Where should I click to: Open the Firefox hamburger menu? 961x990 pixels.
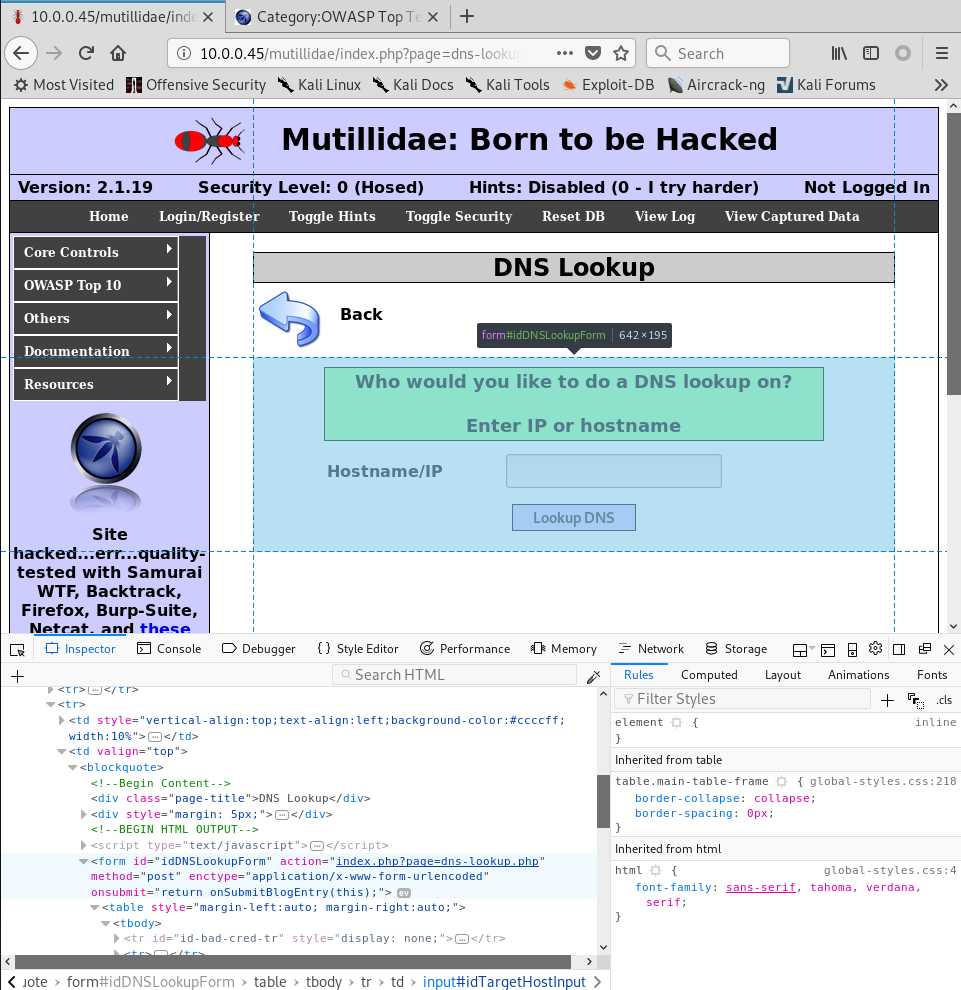pyautogui.click(x=941, y=53)
